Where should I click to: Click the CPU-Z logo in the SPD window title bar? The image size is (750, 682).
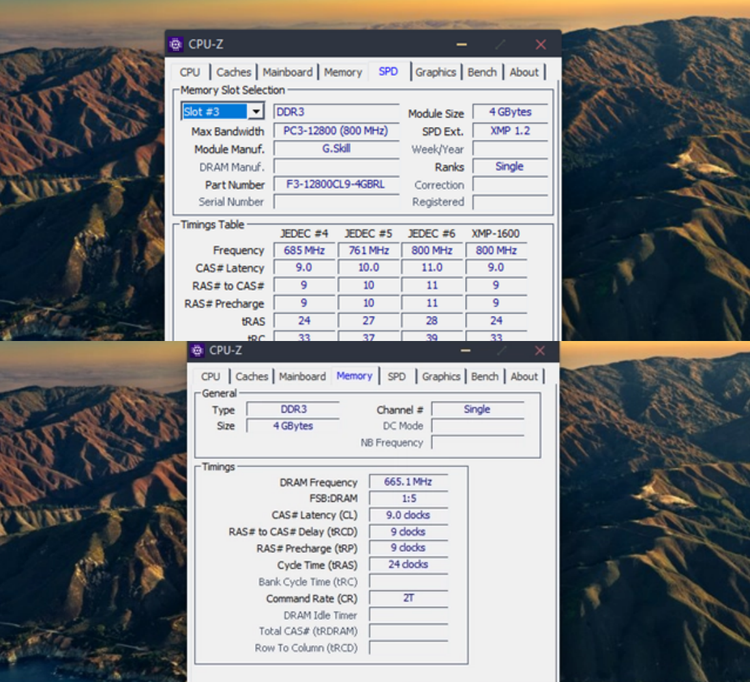point(176,44)
